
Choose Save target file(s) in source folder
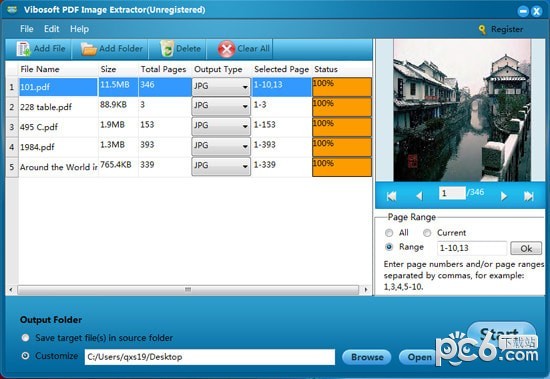coord(25,338)
